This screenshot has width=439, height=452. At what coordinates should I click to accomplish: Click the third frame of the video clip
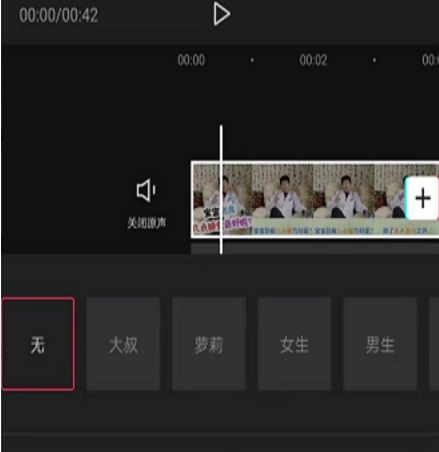point(343,199)
